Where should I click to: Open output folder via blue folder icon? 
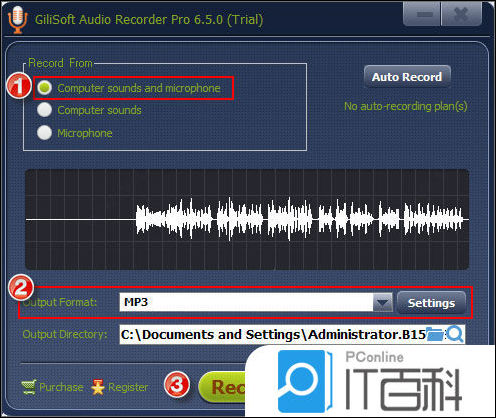(x=434, y=334)
